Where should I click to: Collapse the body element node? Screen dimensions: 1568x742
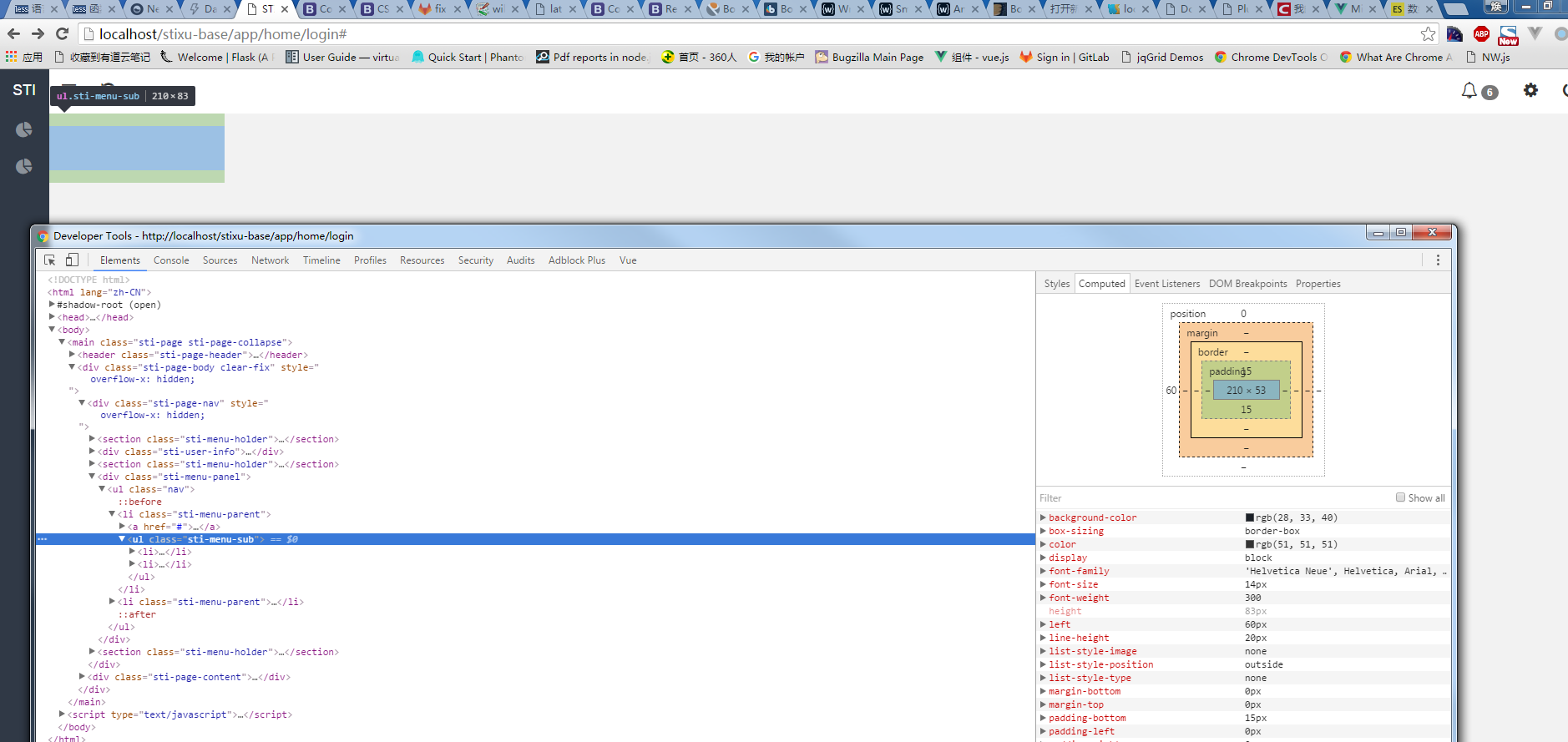(x=52, y=330)
